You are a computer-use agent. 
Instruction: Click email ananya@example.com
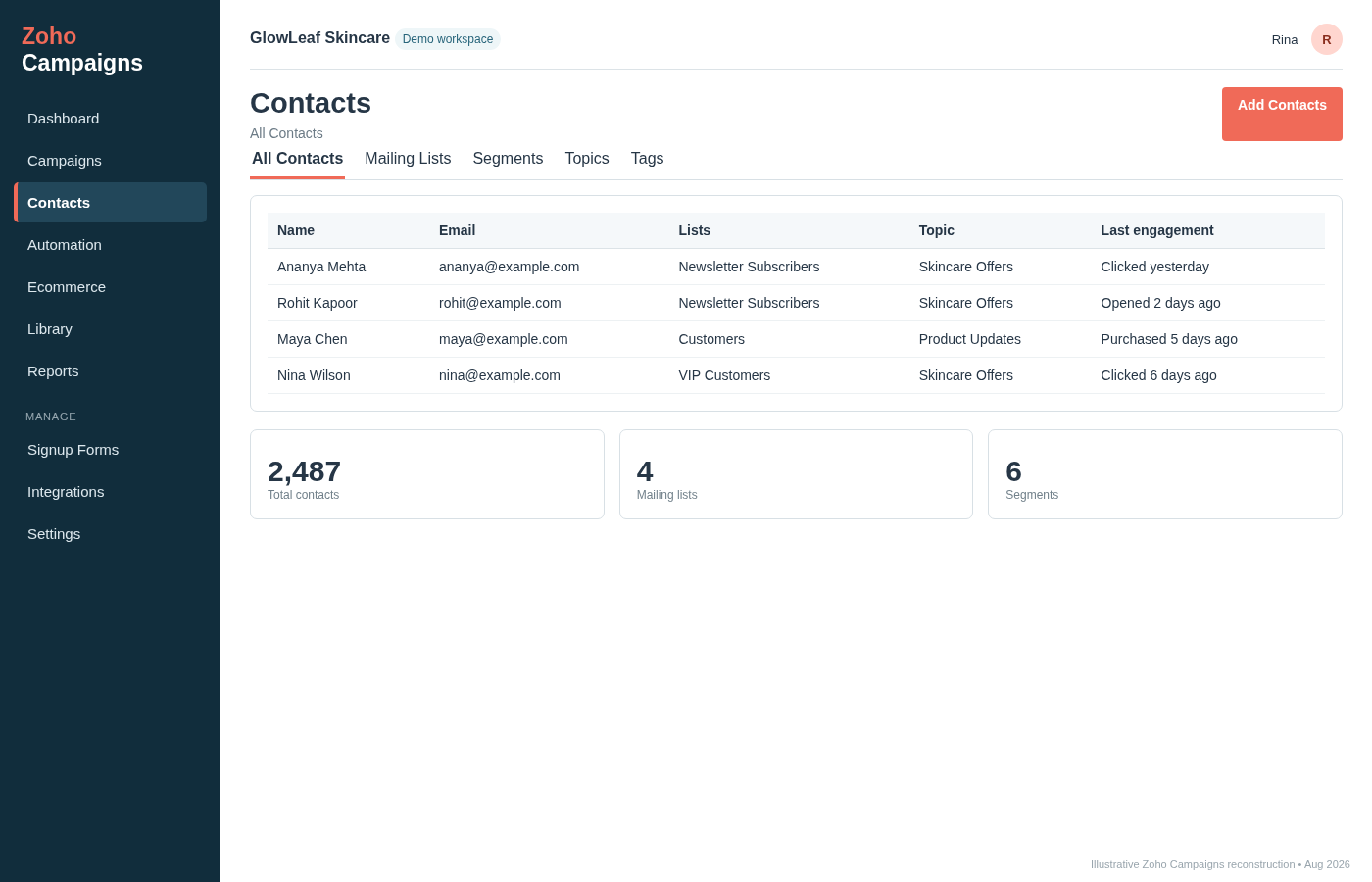click(x=509, y=267)
